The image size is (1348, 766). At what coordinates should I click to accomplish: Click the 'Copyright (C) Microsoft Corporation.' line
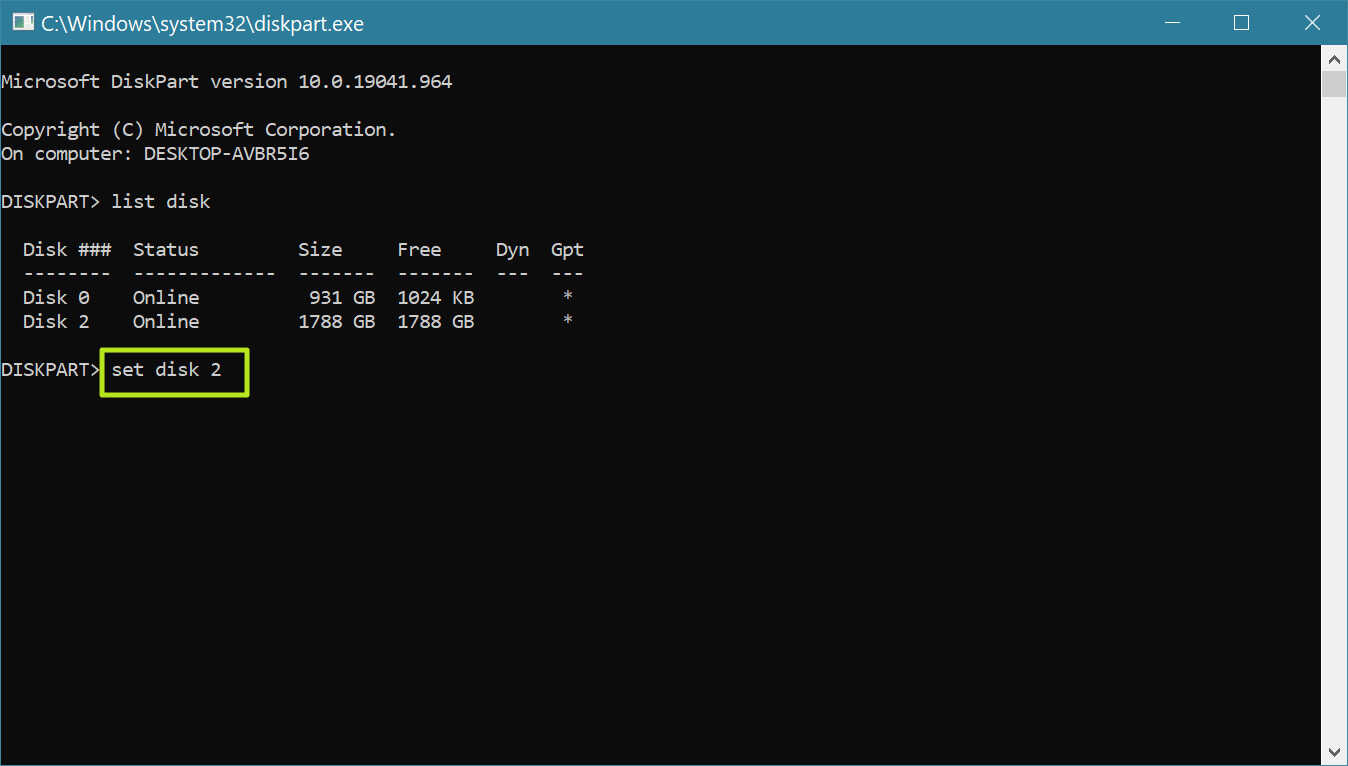pyautogui.click(x=199, y=130)
